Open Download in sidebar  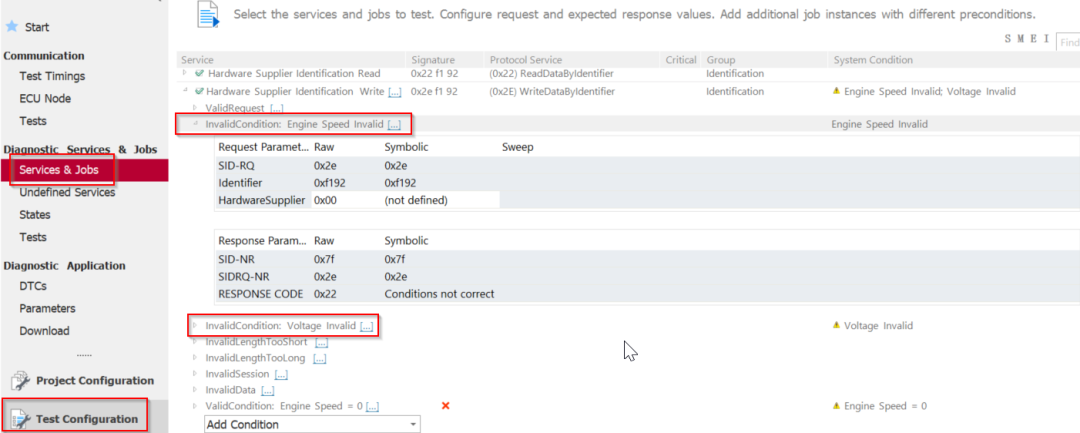coord(45,331)
